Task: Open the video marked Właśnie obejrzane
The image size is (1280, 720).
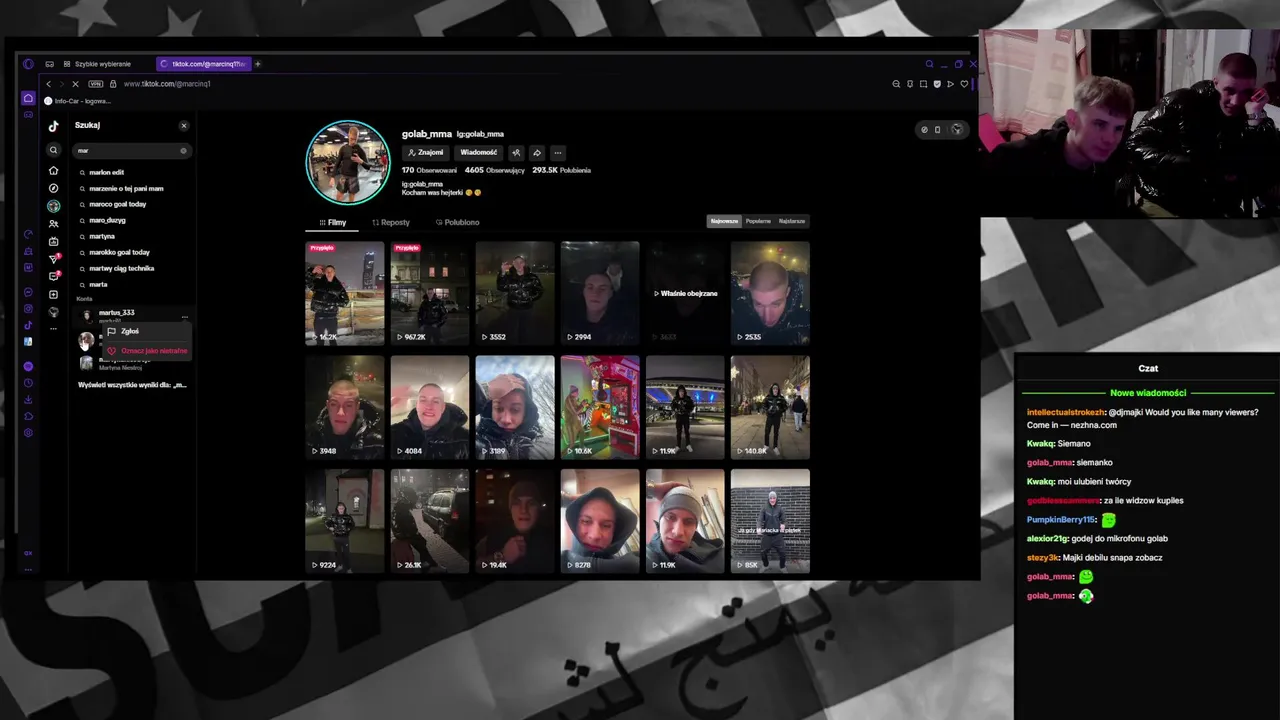Action: click(x=685, y=293)
